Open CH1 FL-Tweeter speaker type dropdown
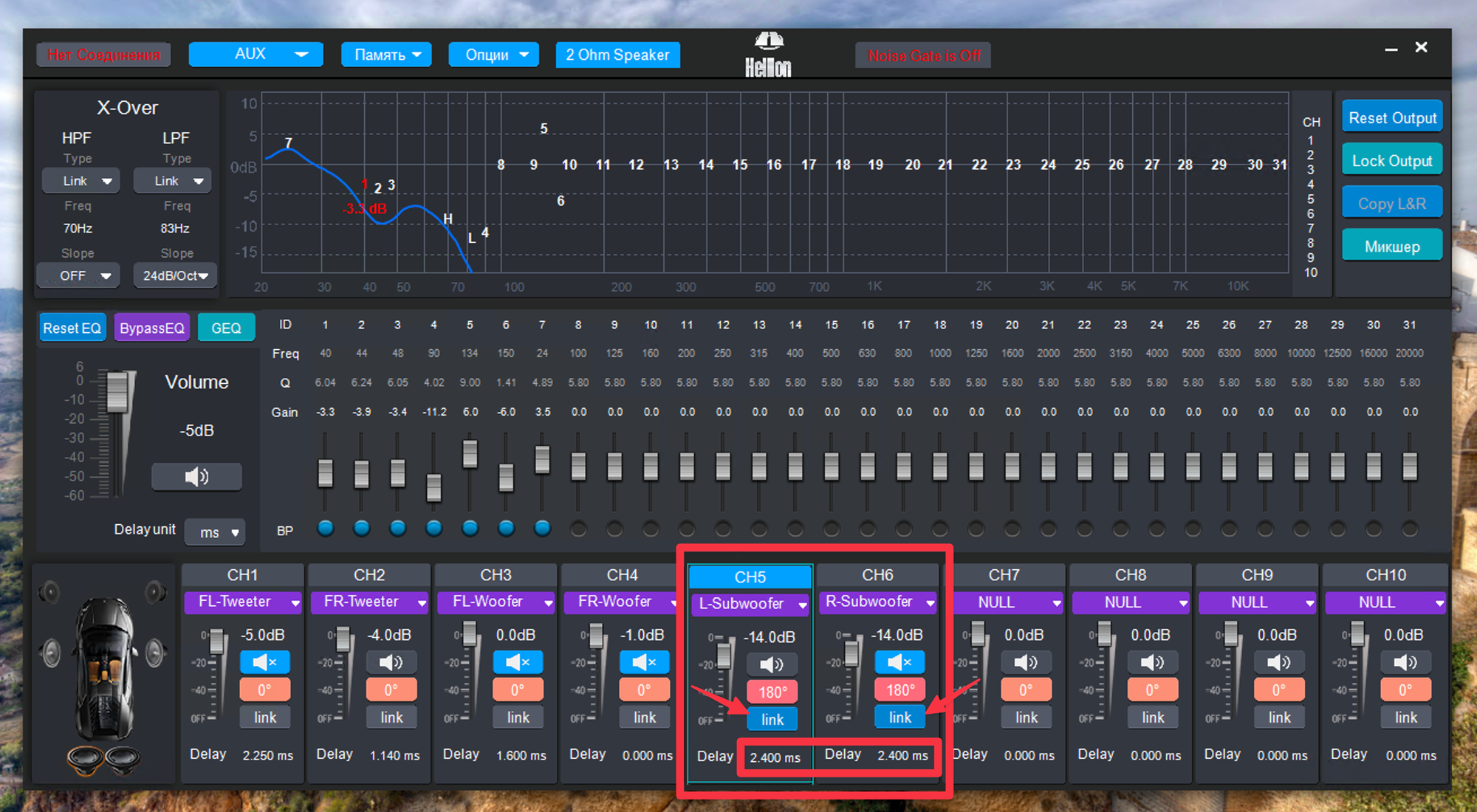This screenshot has height=812, width=1477. [x=242, y=602]
